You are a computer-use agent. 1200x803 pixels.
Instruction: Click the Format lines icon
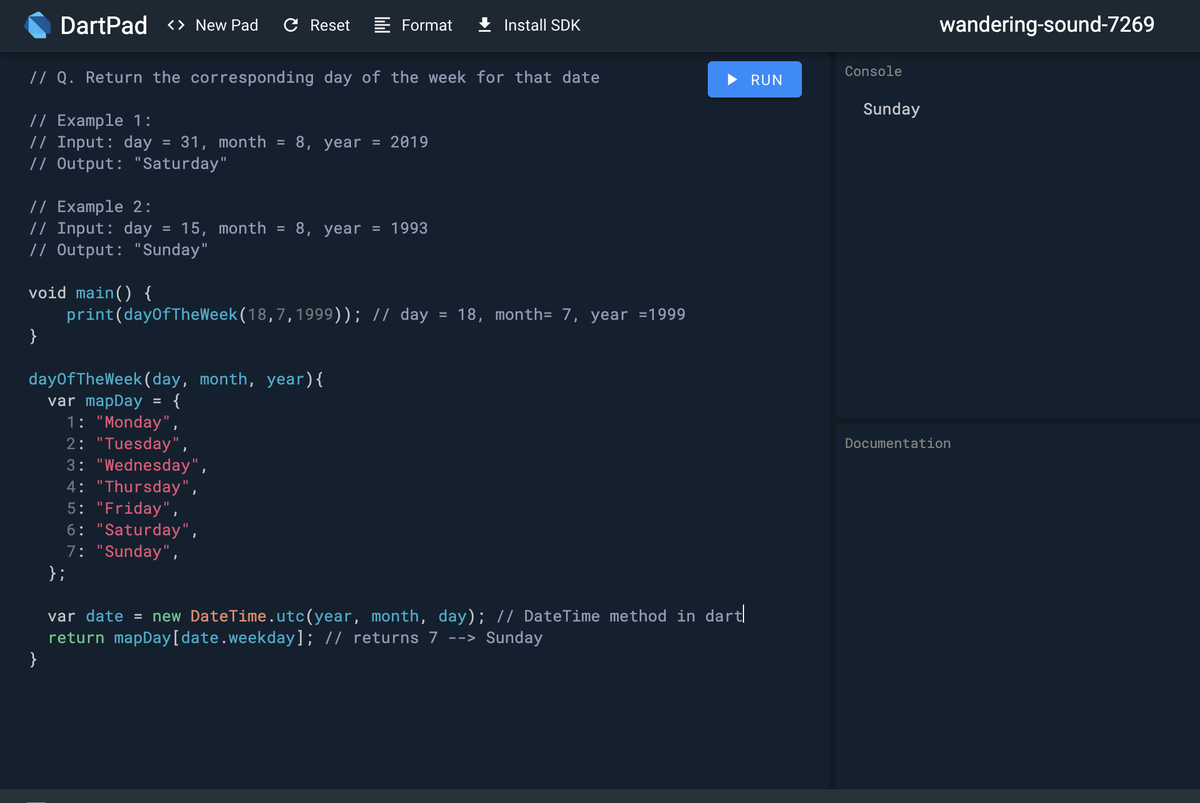(x=382, y=25)
